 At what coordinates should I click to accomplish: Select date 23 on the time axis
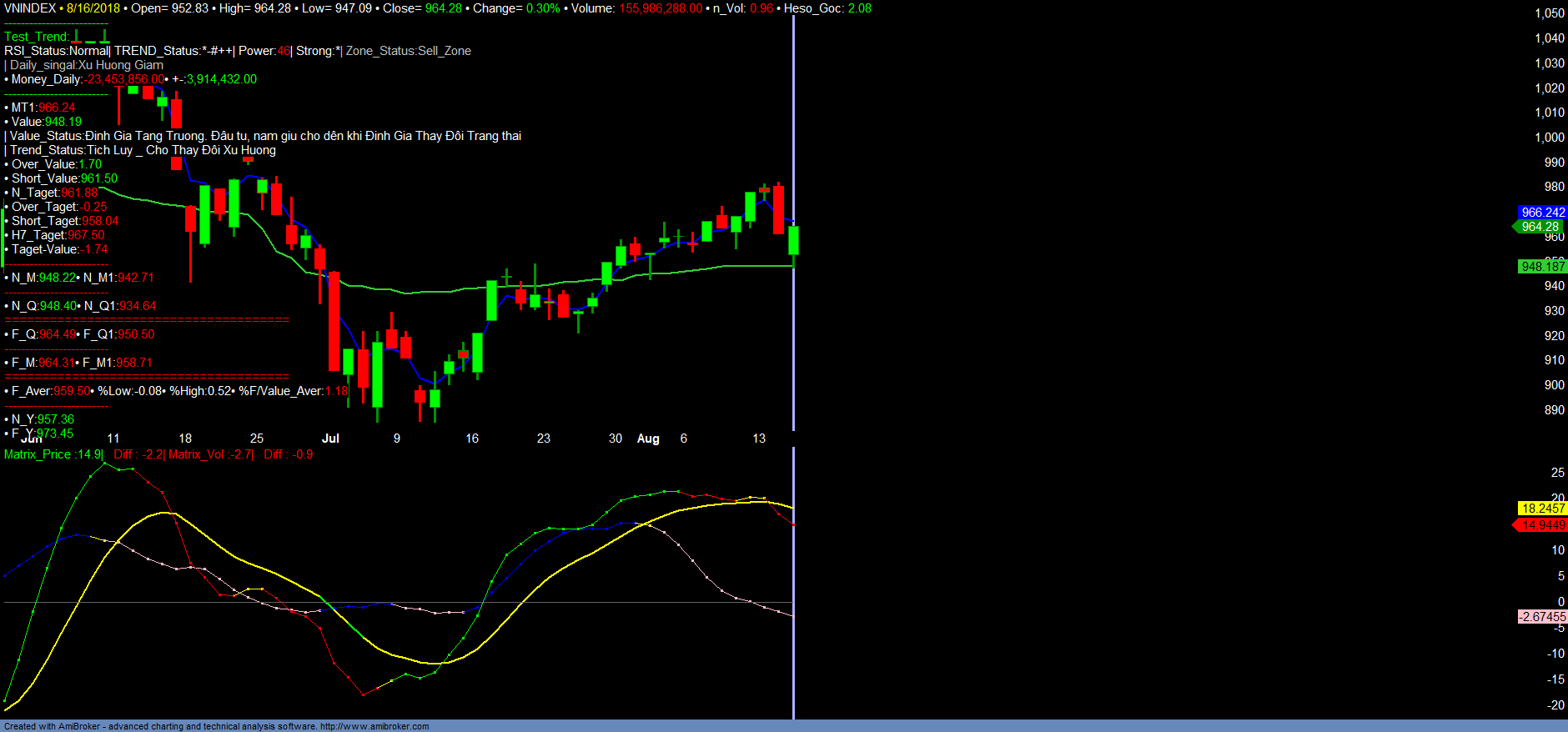[x=544, y=439]
